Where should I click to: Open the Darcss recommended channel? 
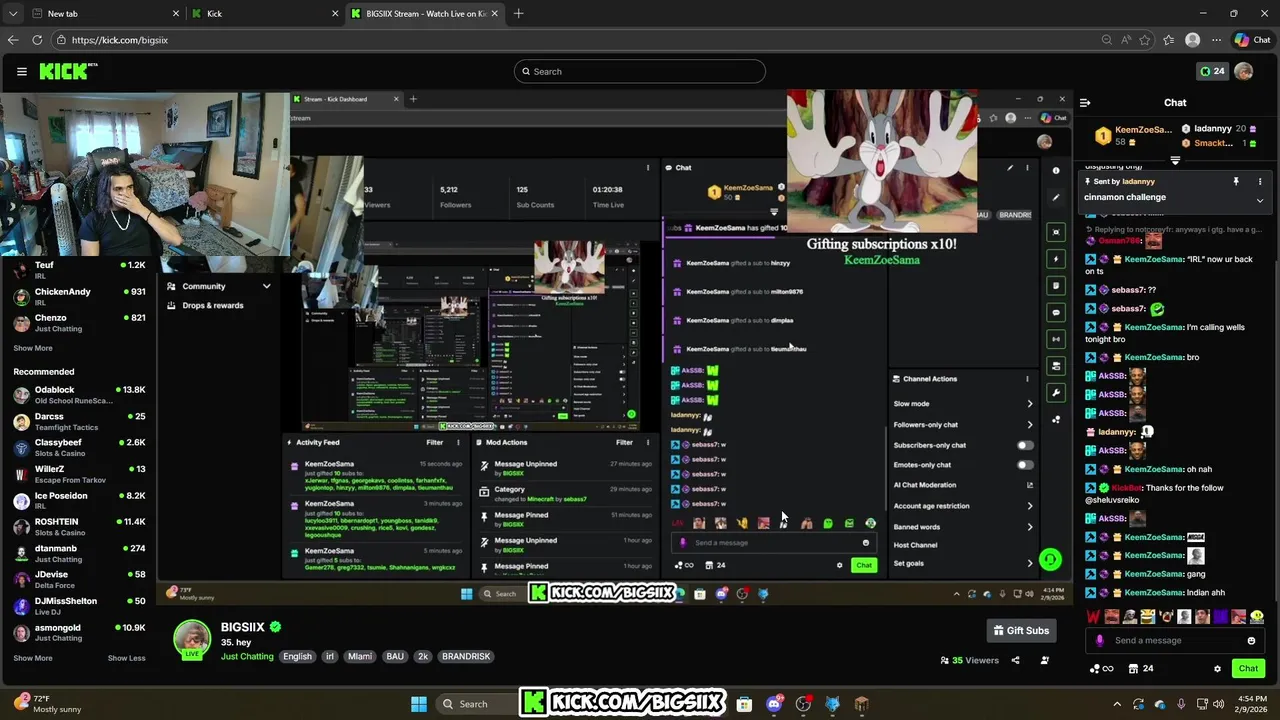[79, 421]
